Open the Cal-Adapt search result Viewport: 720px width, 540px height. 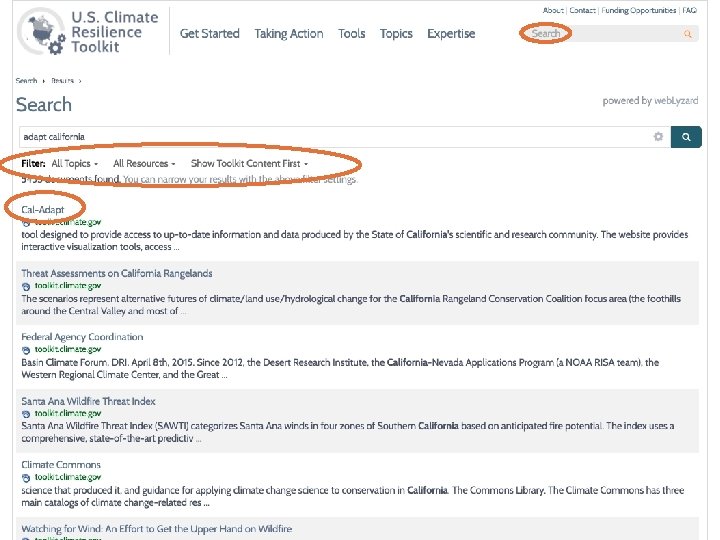click(43, 209)
